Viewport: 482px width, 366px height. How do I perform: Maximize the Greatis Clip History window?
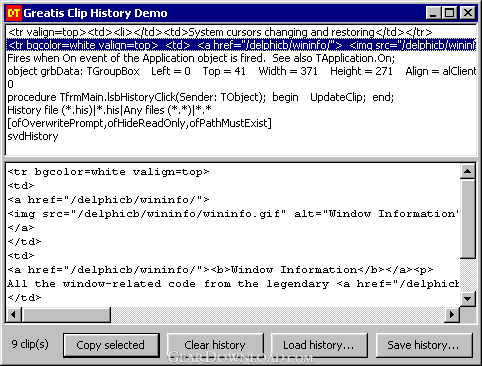click(449, 13)
